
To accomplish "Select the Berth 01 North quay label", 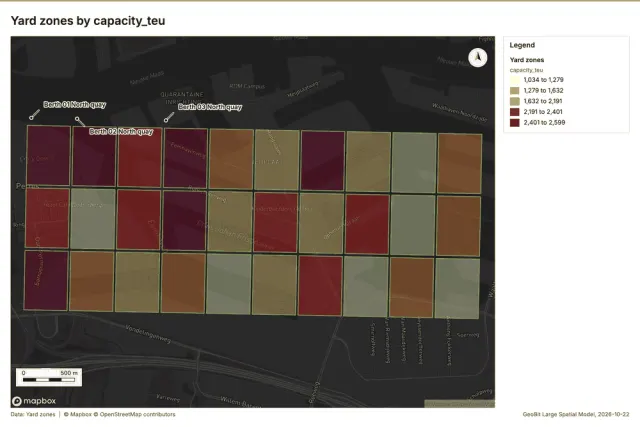I will click(75, 105).
